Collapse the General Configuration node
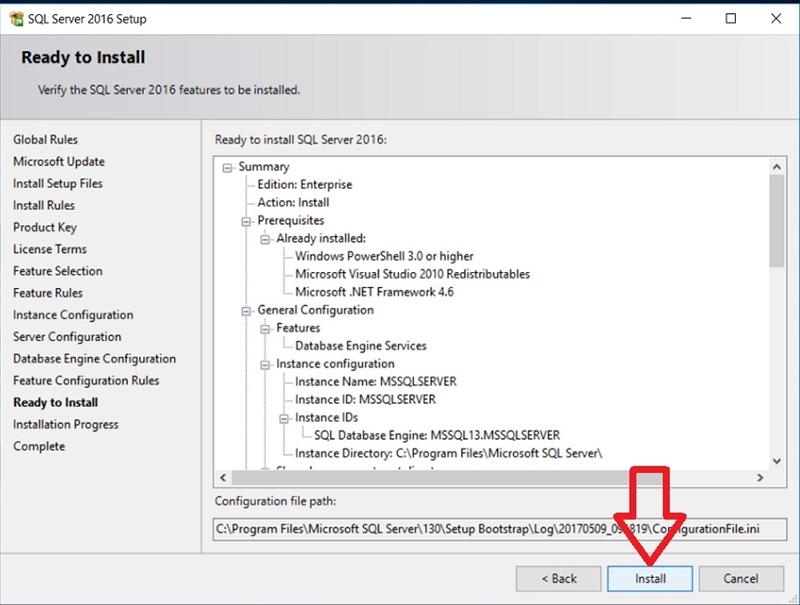 (x=248, y=311)
